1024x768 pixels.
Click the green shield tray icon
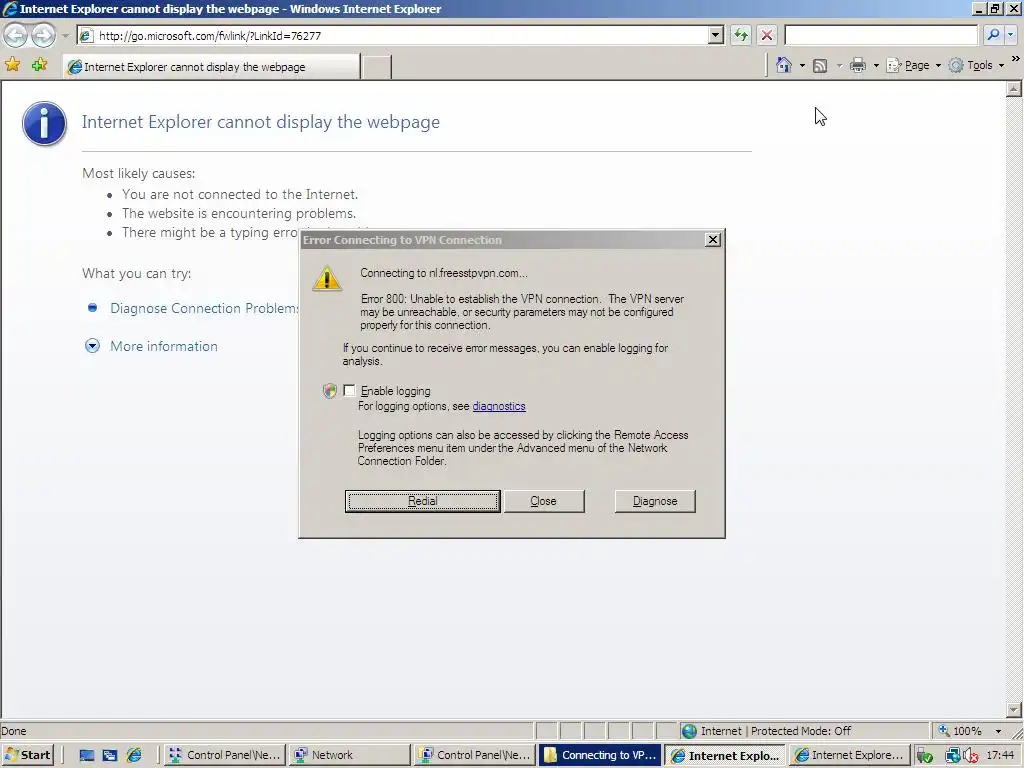coord(925,756)
